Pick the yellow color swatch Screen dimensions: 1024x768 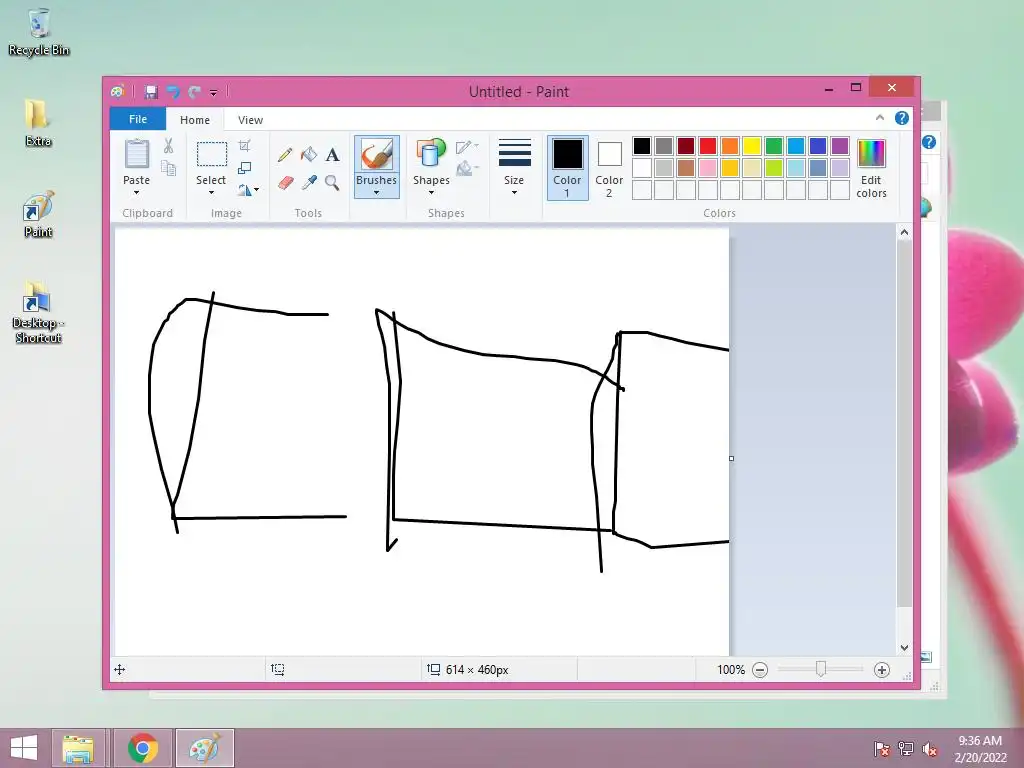coord(752,146)
